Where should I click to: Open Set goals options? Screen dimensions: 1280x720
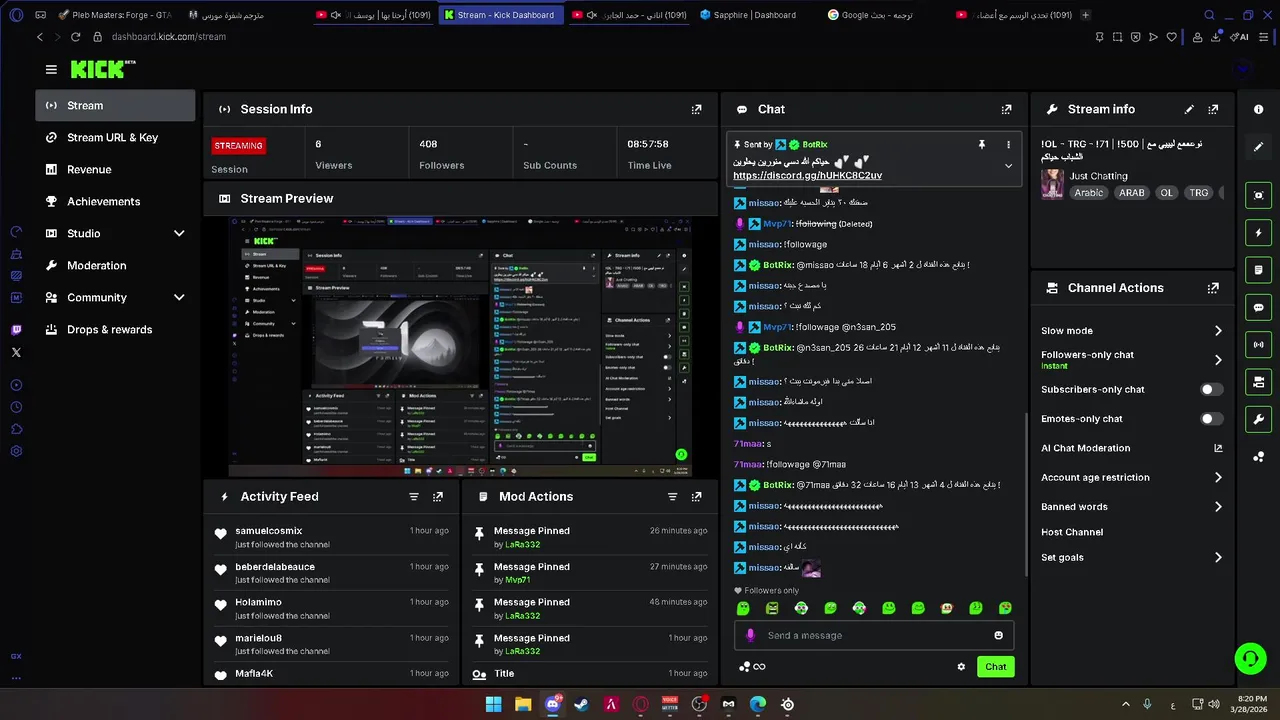(1131, 558)
